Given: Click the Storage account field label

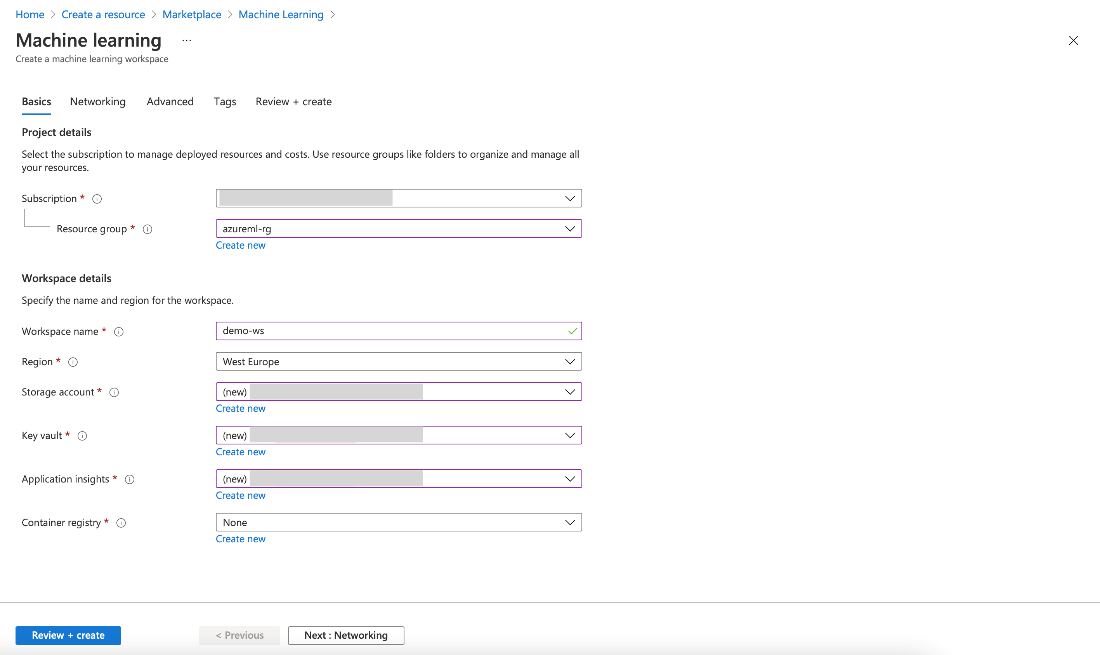Looking at the screenshot, I should [x=58, y=393].
